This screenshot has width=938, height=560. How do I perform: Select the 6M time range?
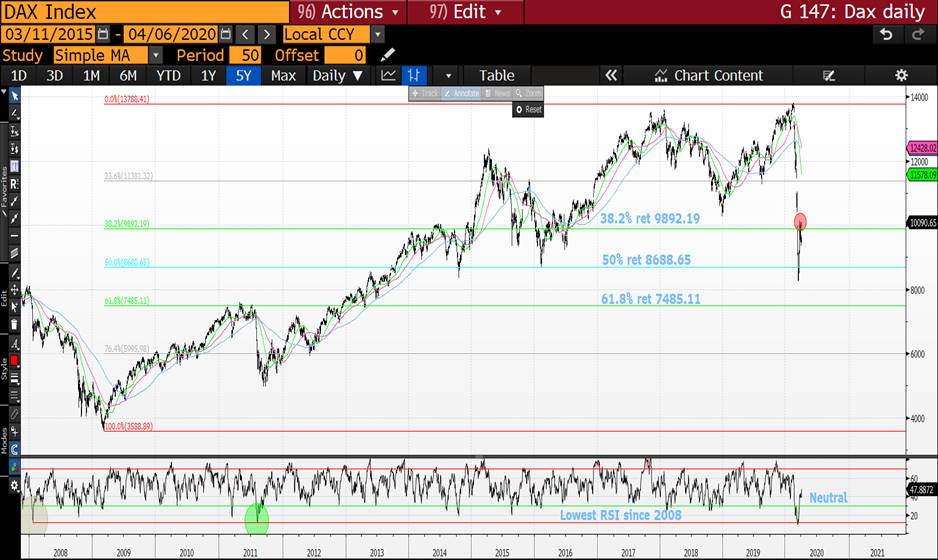(x=127, y=75)
